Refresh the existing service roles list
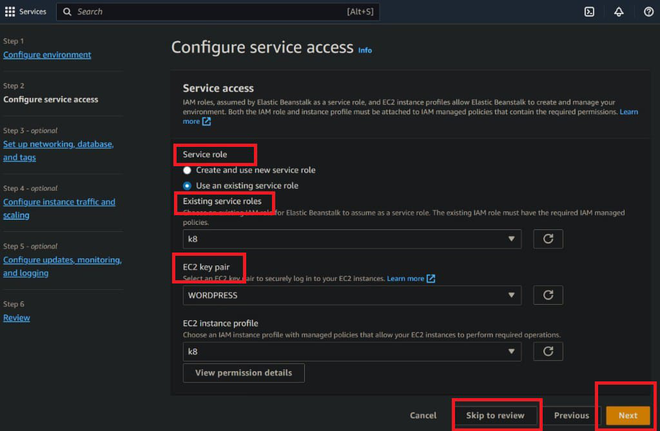Image resolution: width=660 pixels, height=431 pixels. tap(548, 239)
